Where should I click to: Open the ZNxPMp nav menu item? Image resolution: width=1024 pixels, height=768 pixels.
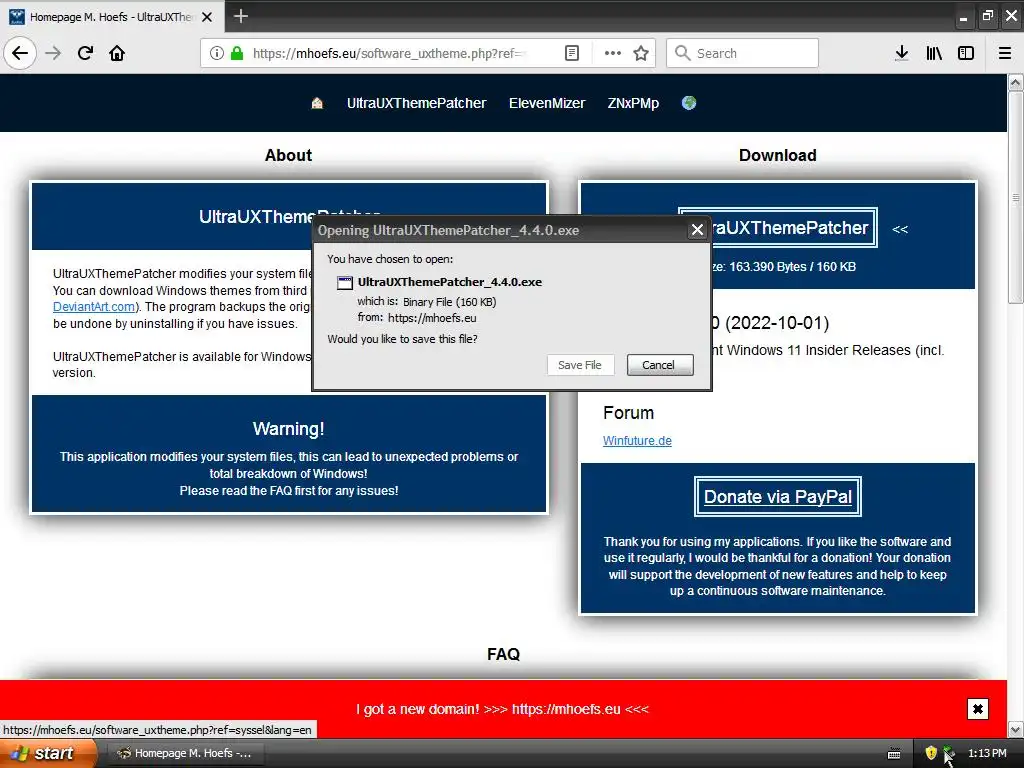(633, 103)
